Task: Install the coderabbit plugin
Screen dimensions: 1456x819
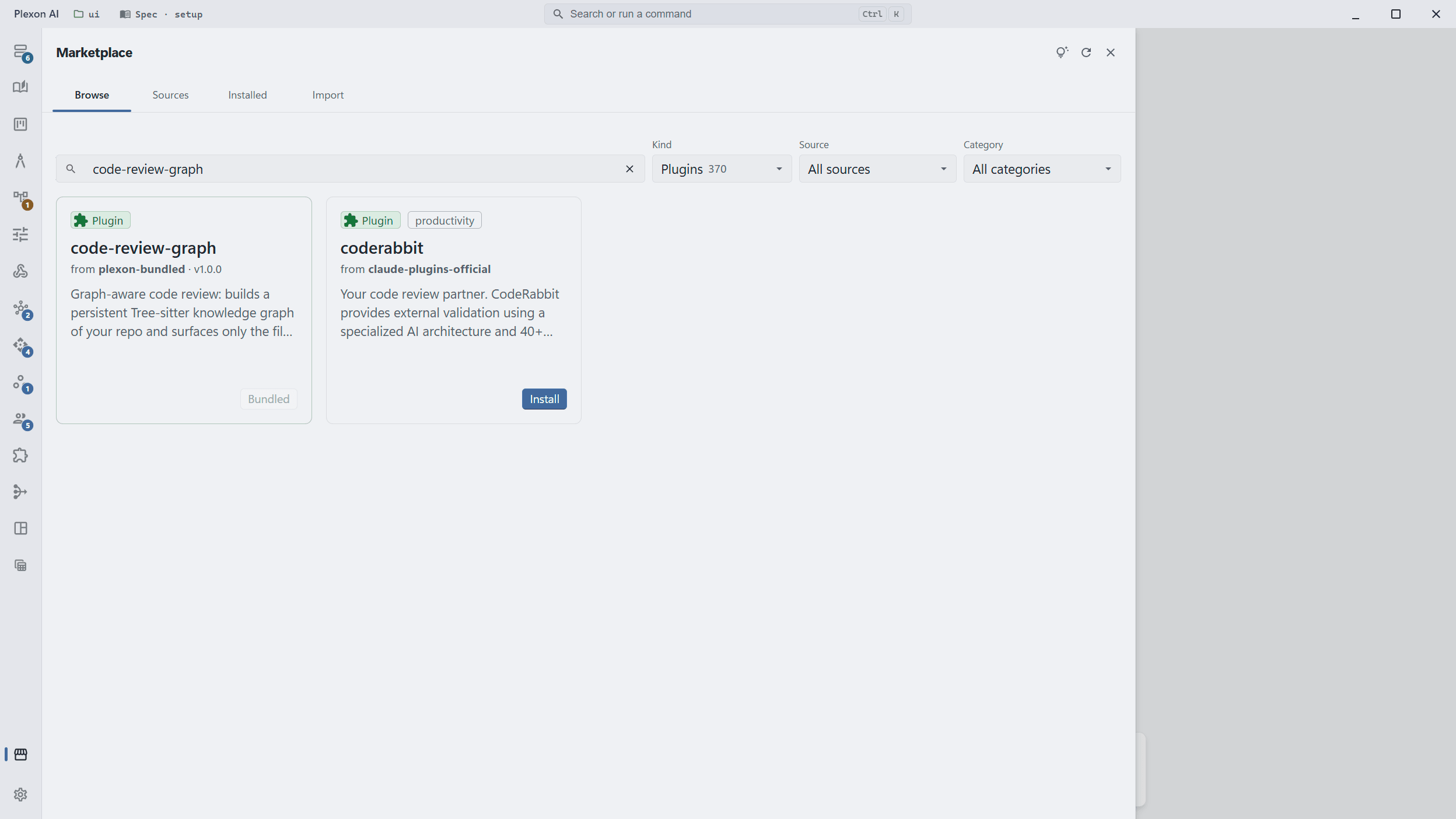Action: pyautogui.click(x=544, y=399)
